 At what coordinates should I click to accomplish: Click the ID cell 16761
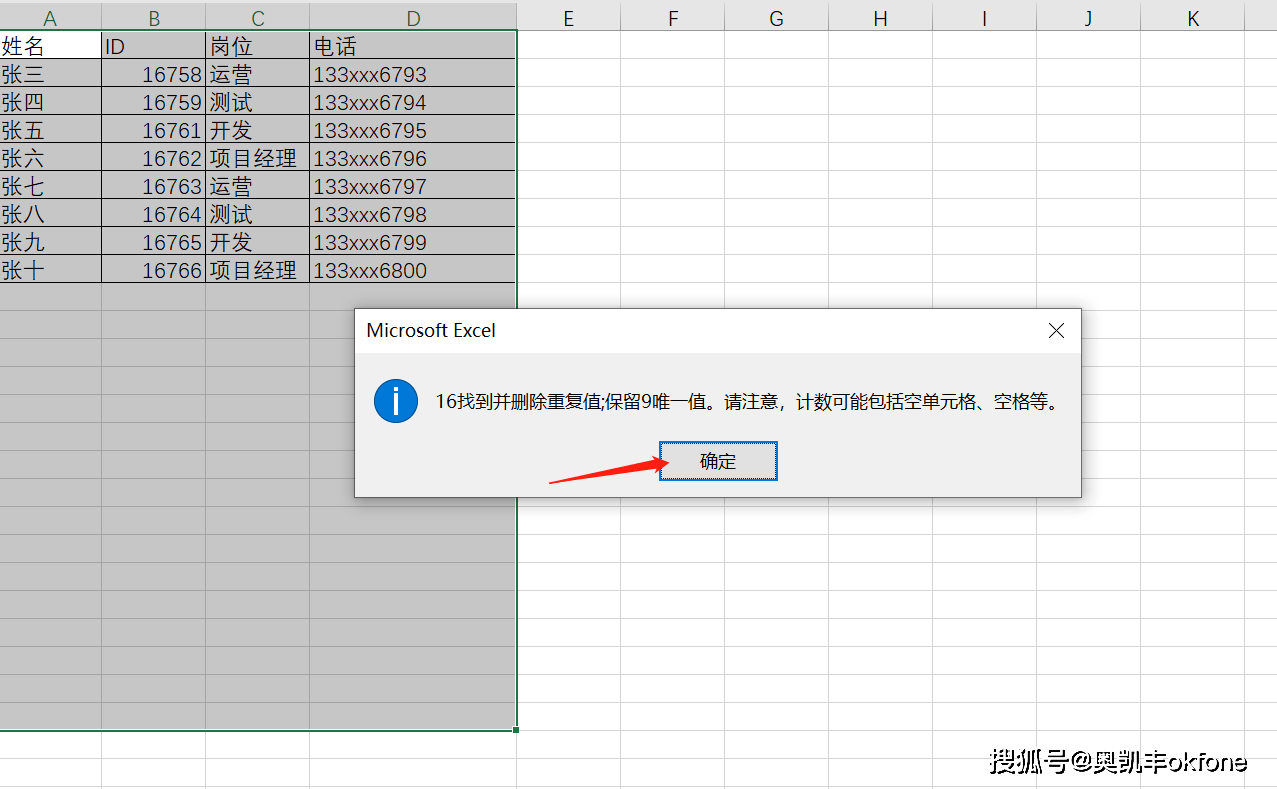(154, 129)
